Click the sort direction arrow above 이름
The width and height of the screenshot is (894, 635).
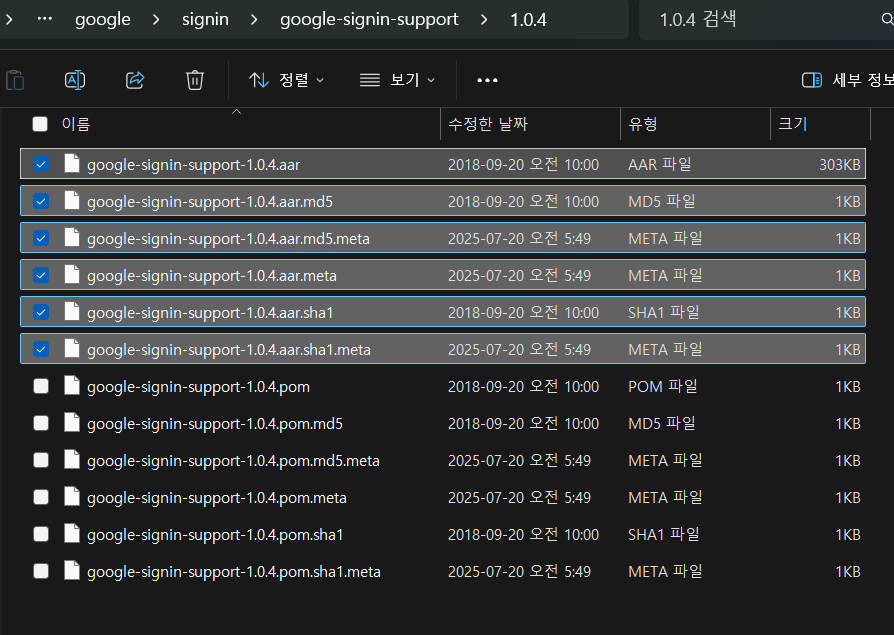237,112
